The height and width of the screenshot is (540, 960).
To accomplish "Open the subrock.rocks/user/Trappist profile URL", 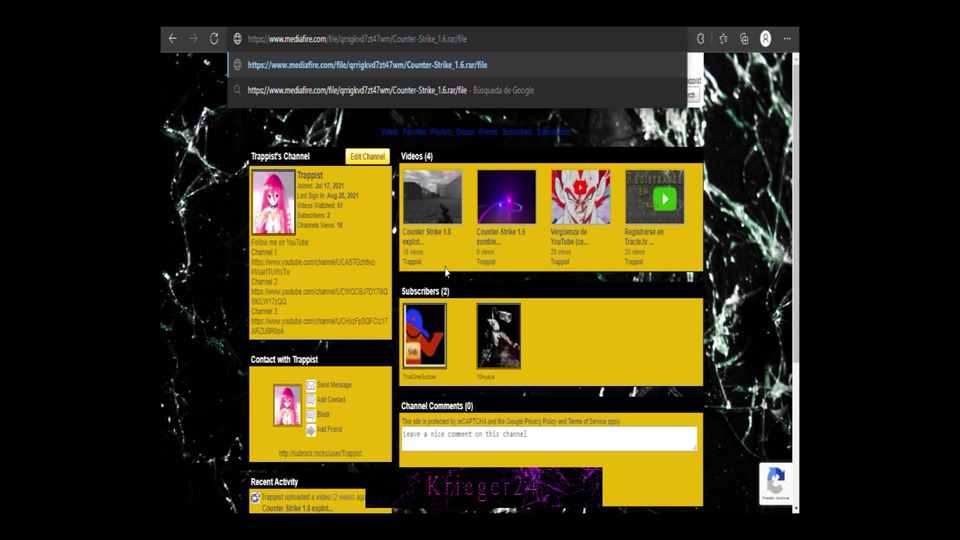I will (x=320, y=454).
